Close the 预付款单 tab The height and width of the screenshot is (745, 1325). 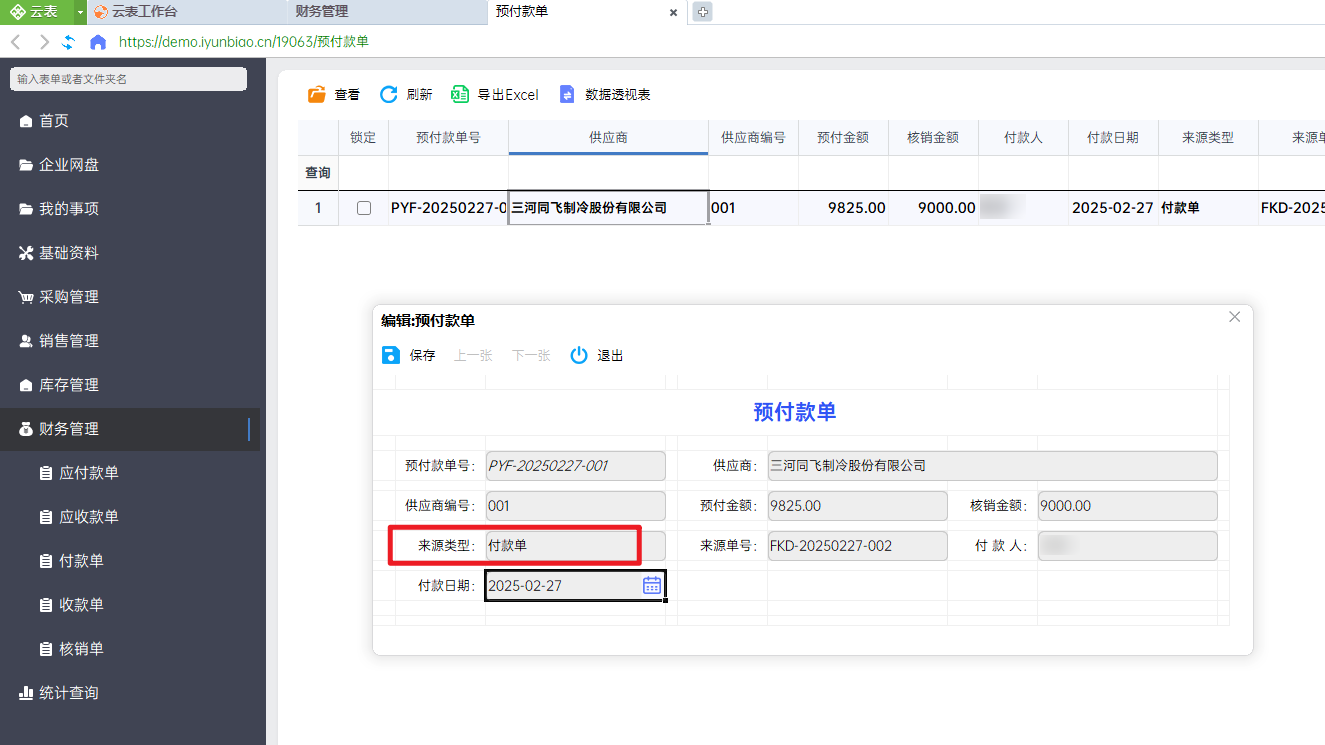point(673,12)
